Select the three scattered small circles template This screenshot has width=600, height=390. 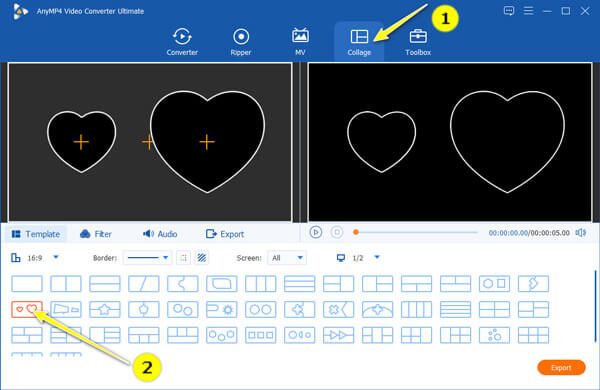coord(494,335)
